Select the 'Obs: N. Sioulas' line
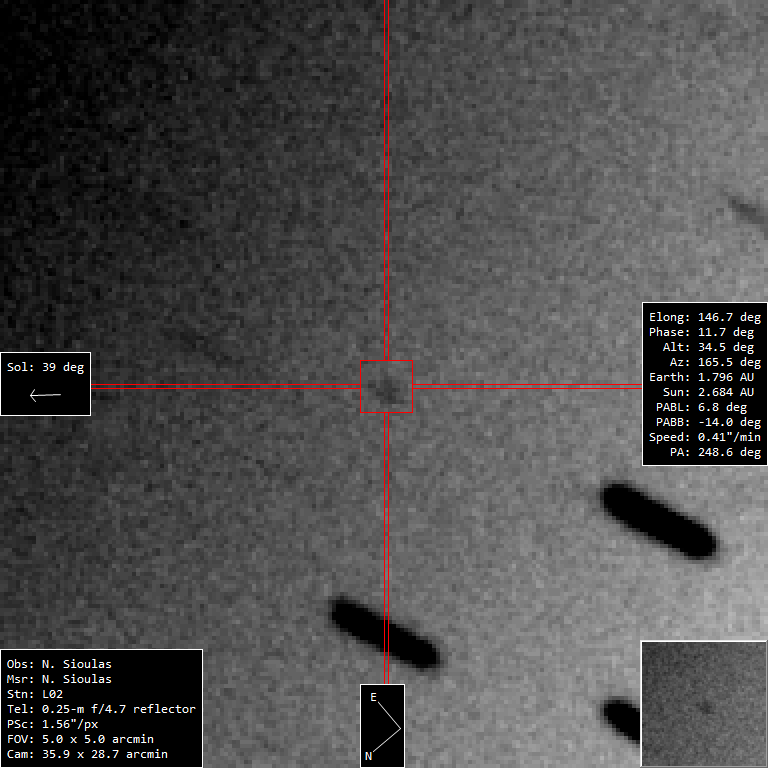 point(59,665)
